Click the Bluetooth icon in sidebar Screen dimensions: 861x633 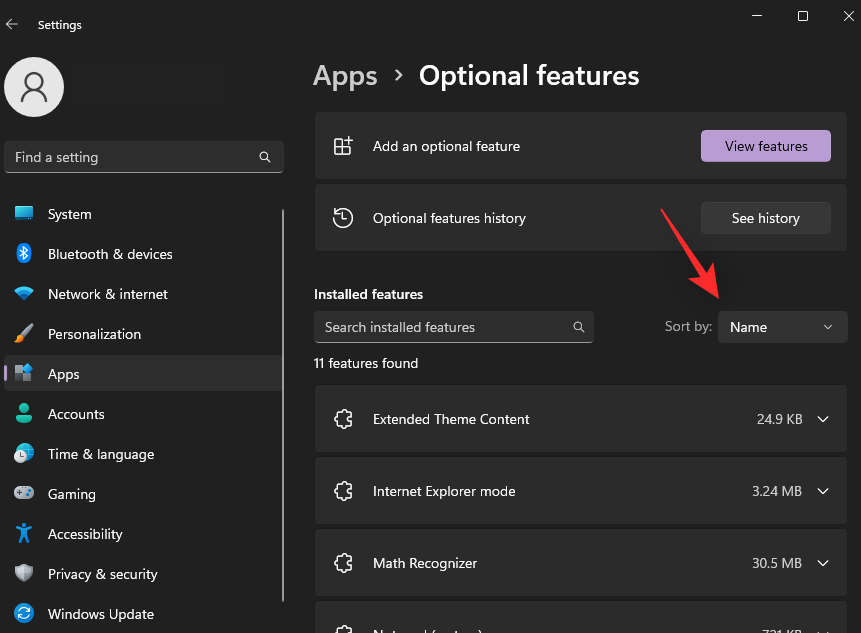[x=24, y=254]
